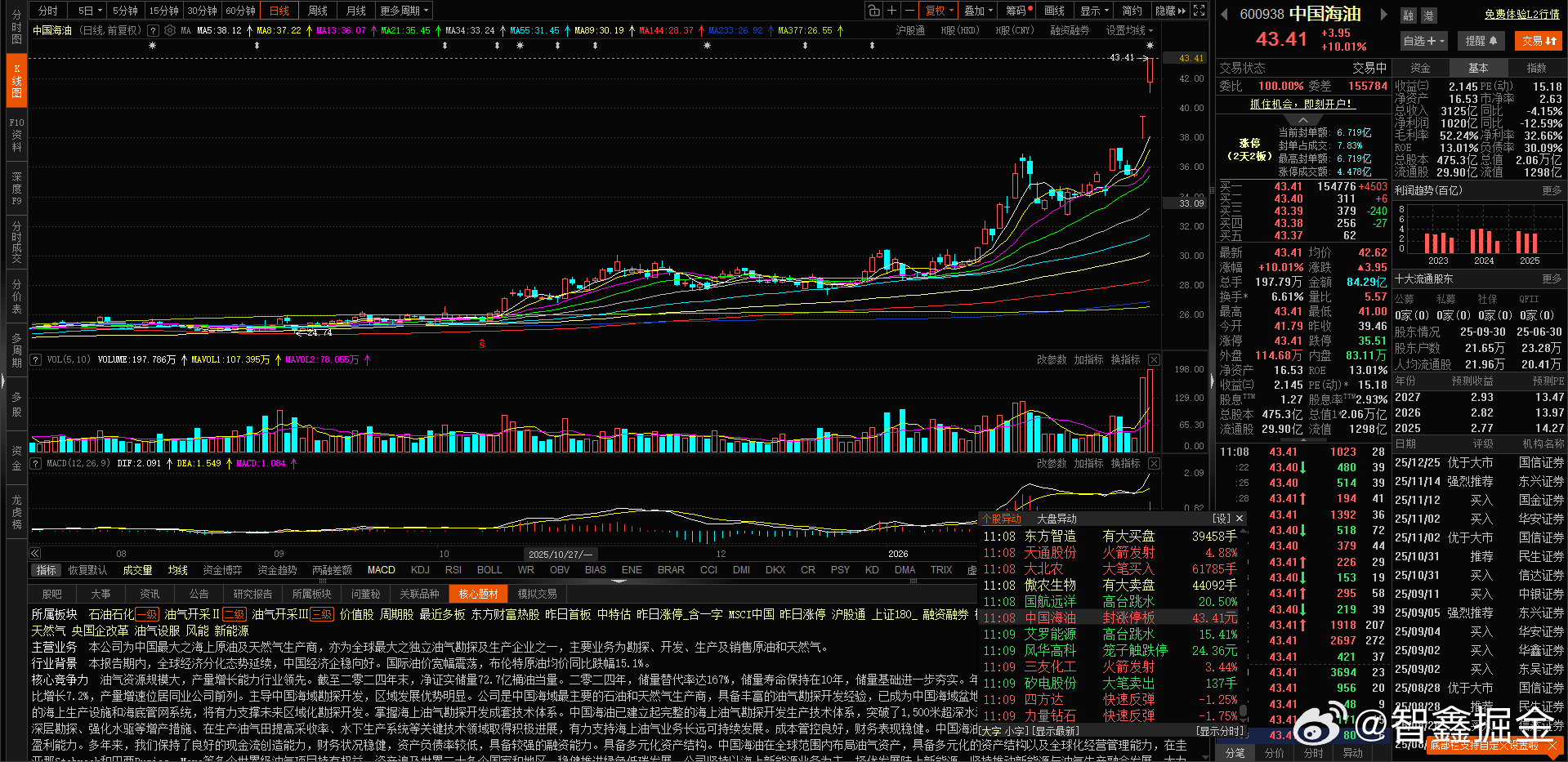Image resolution: width=1568 pixels, height=762 pixels.
Task: Close the 个股异动 popup panel
Action: [x=1240, y=519]
